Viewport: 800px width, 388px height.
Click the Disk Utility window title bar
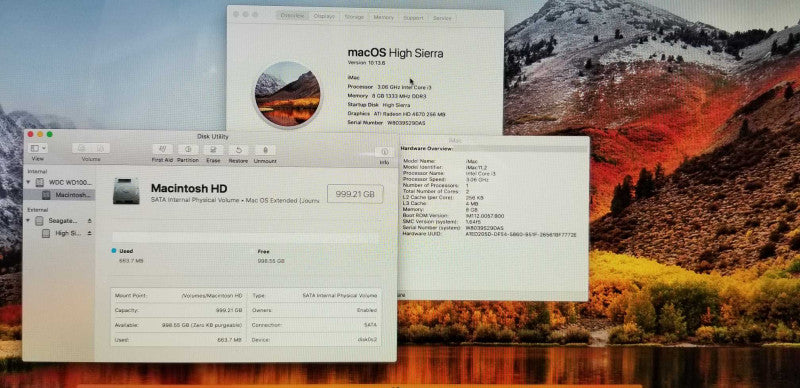click(212, 136)
